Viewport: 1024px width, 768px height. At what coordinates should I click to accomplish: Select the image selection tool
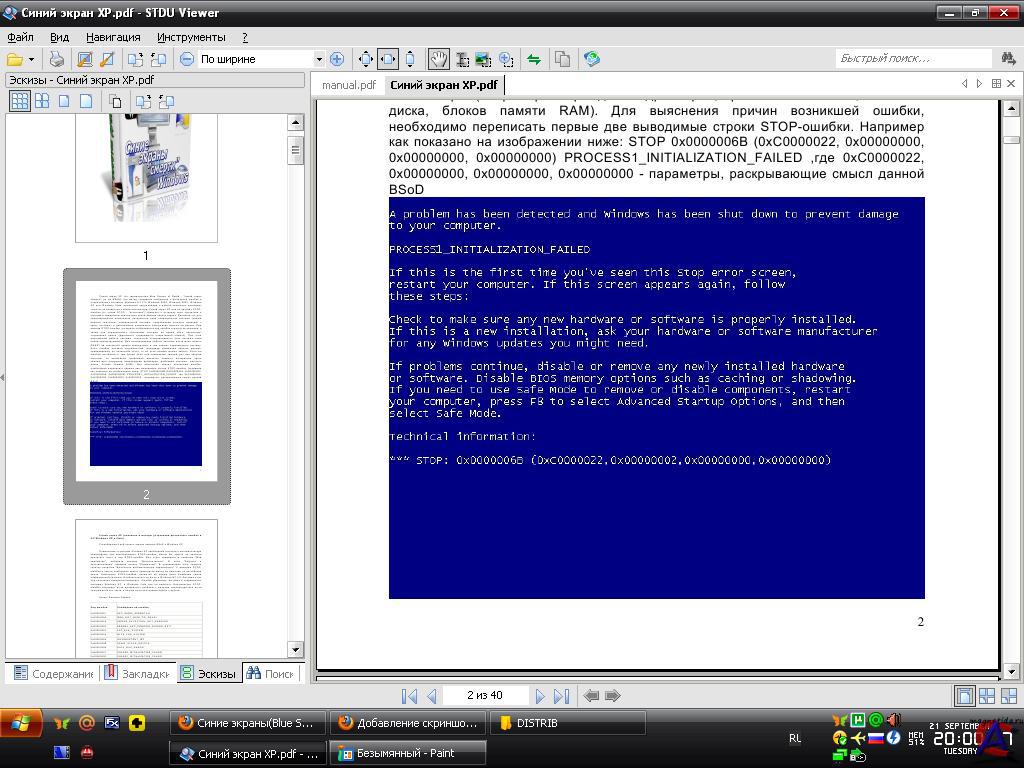click(484, 59)
